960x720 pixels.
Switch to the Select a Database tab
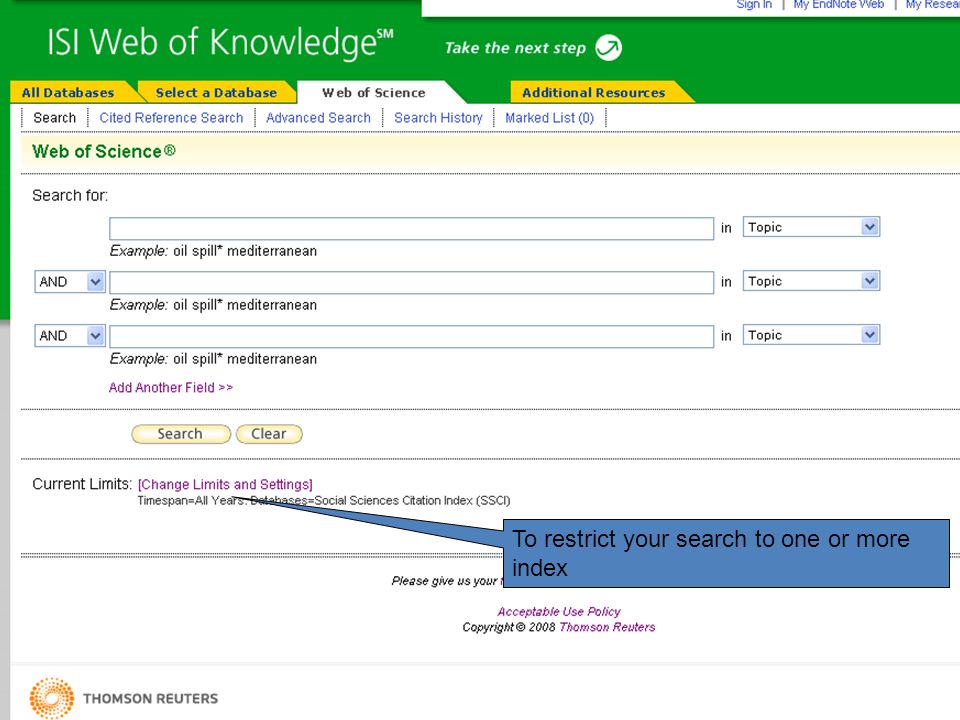coord(216,92)
